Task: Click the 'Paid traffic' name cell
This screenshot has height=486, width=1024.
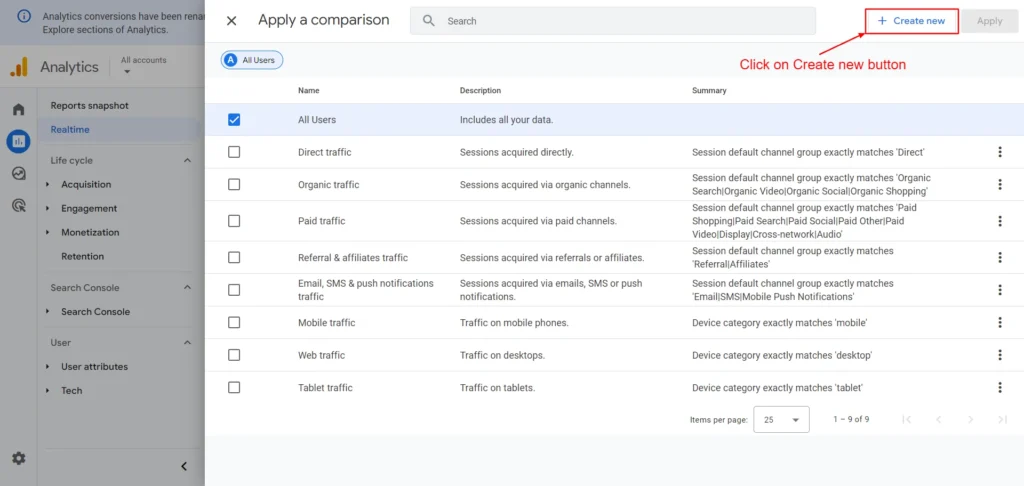Action: point(321,221)
